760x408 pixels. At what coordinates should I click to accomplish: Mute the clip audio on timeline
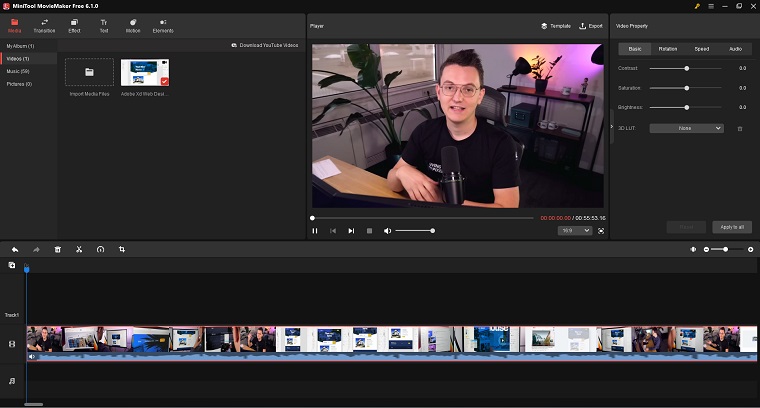32,357
